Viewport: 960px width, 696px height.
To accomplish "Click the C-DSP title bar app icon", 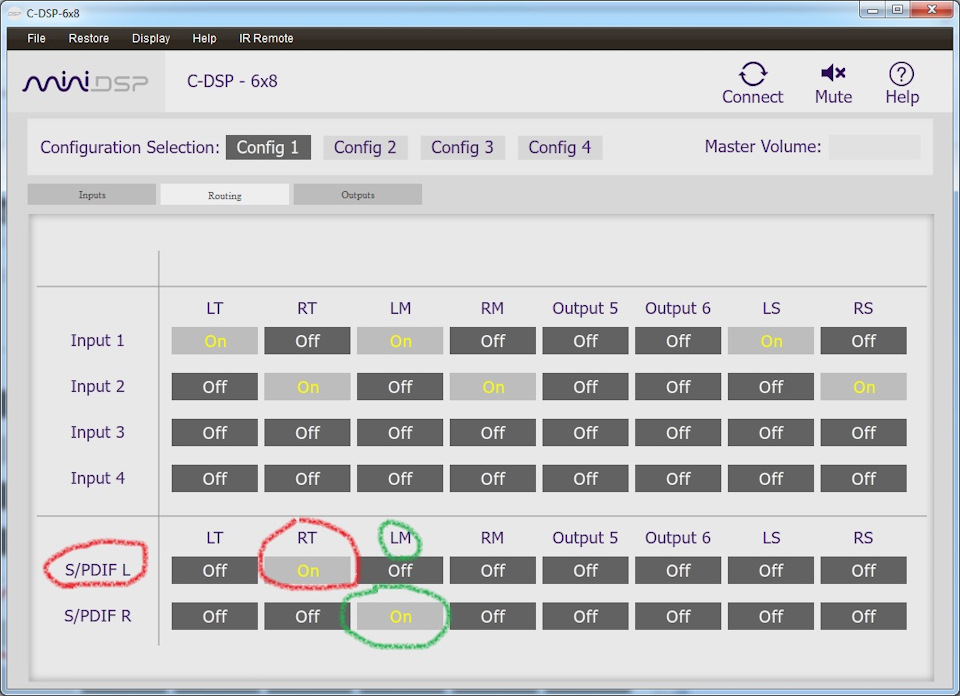I will tap(14, 13).
